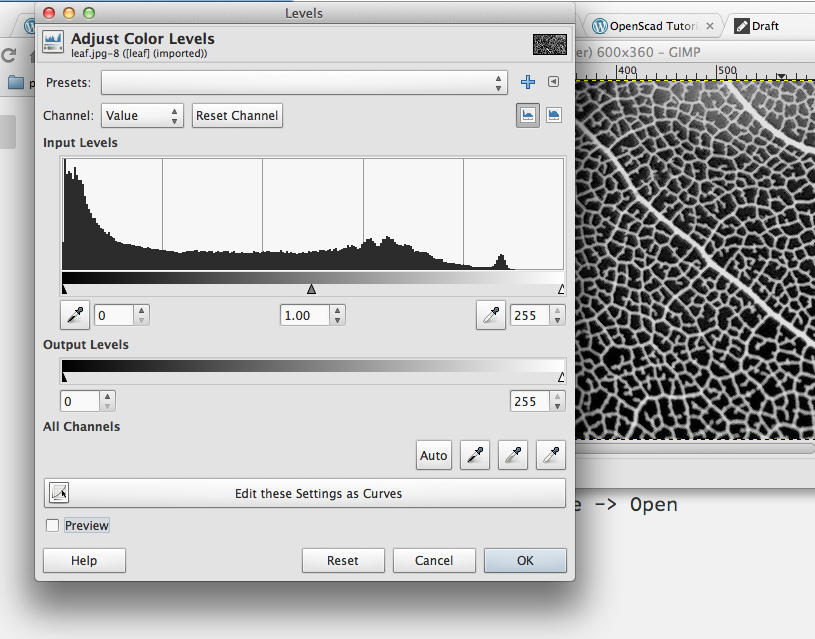Switch histogram to linear view
The width and height of the screenshot is (815, 639).
tap(527, 115)
